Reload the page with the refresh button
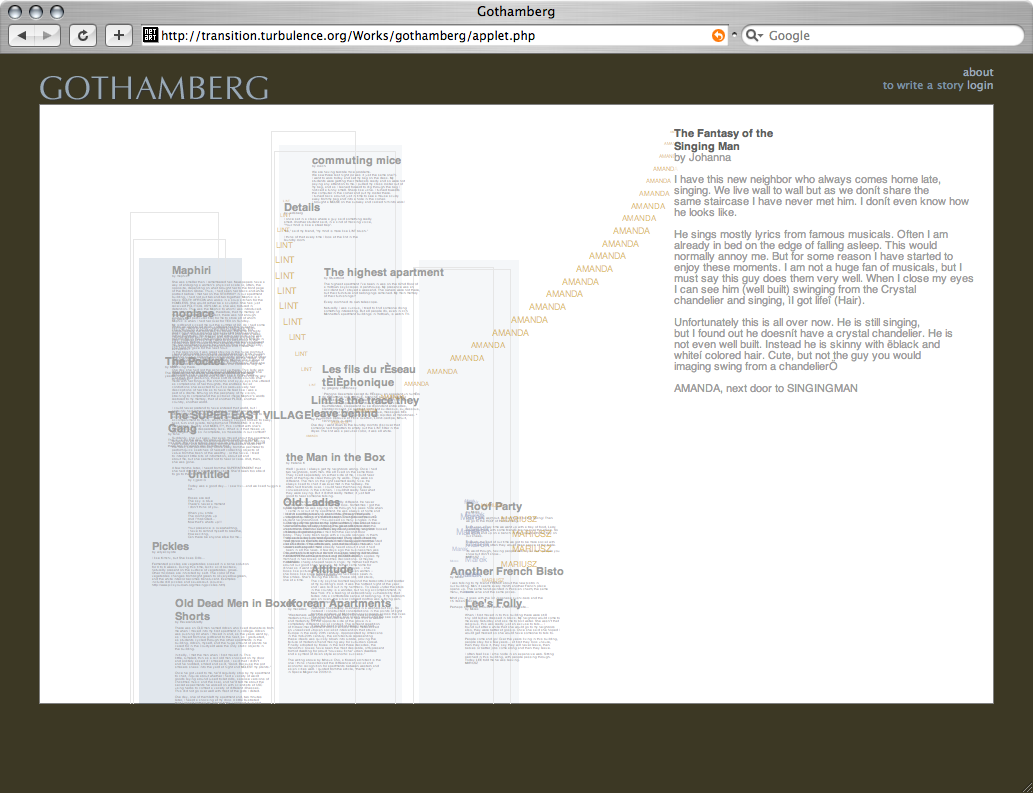 82,35
